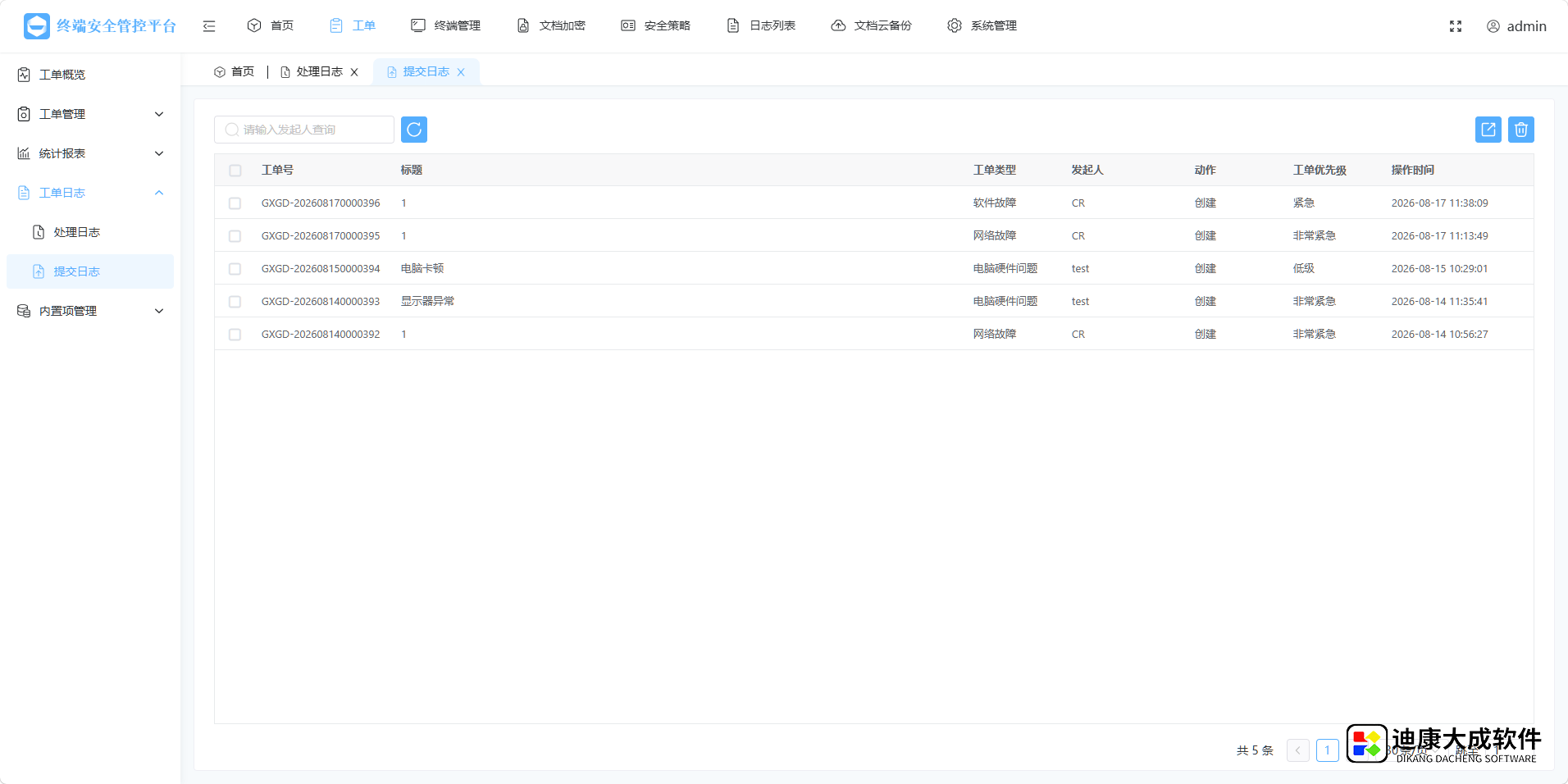The image size is (1568, 784).
Task: Click the title 显示器异常
Action: tap(428, 301)
